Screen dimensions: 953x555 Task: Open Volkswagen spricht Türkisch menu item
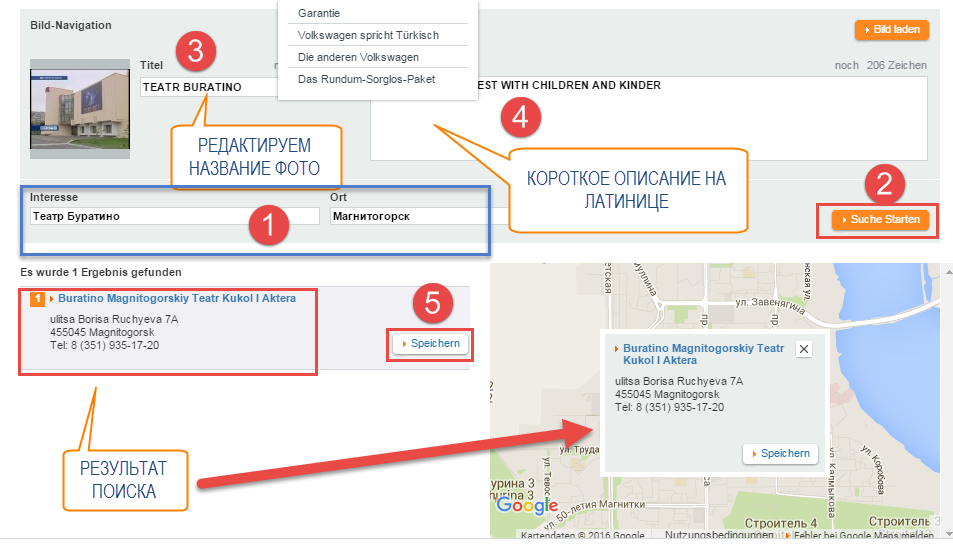(368, 35)
